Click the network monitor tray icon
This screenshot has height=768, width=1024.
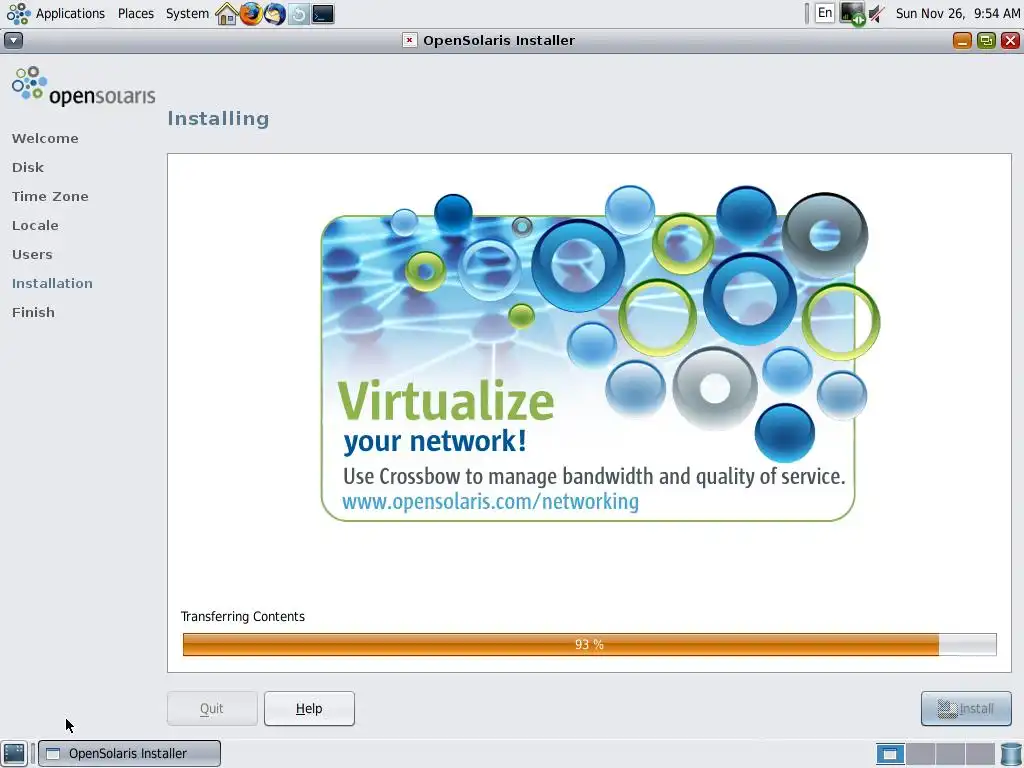(852, 13)
